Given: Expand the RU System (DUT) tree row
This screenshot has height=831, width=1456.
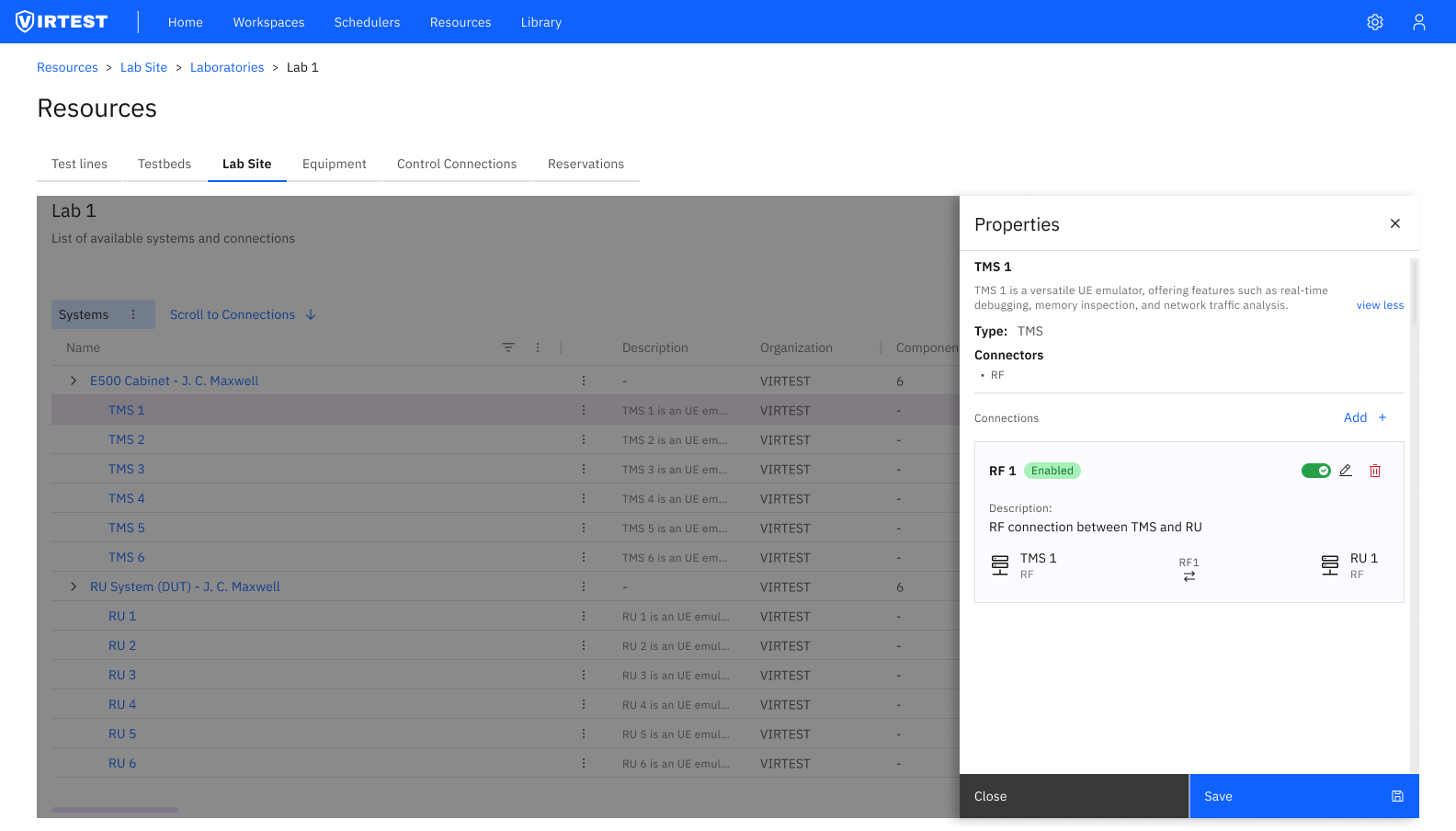Looking at the screenshot, I should 74,586.
